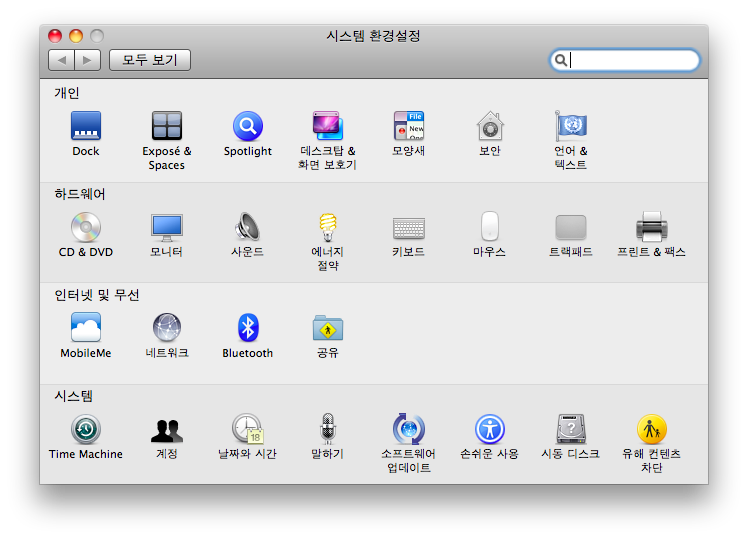Viewport: 748px width, 539px height.
Task: Click into the search field
Action: pyautogui.click(x=624, y=60)
